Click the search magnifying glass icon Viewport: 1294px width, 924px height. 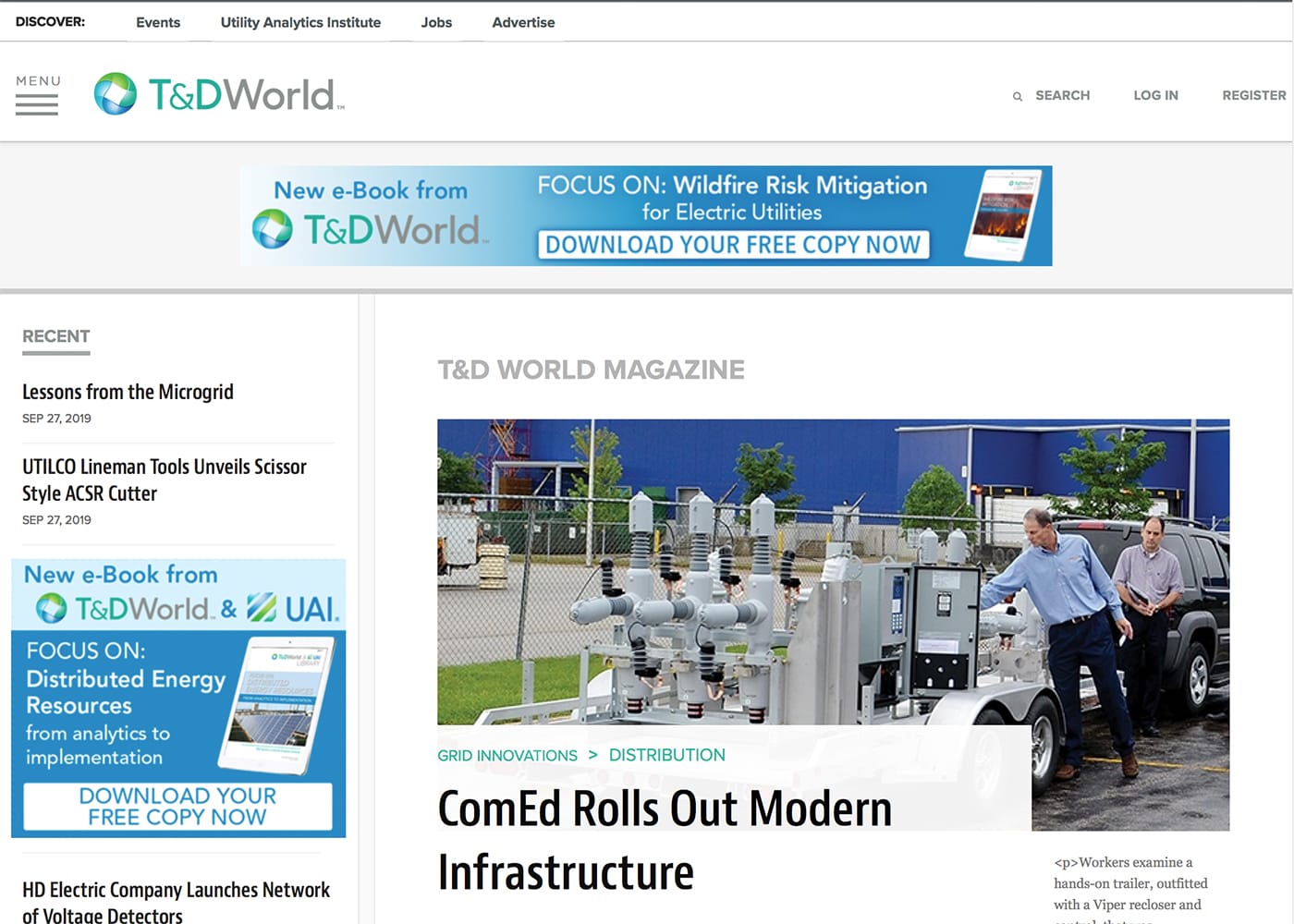[1017, 96]
